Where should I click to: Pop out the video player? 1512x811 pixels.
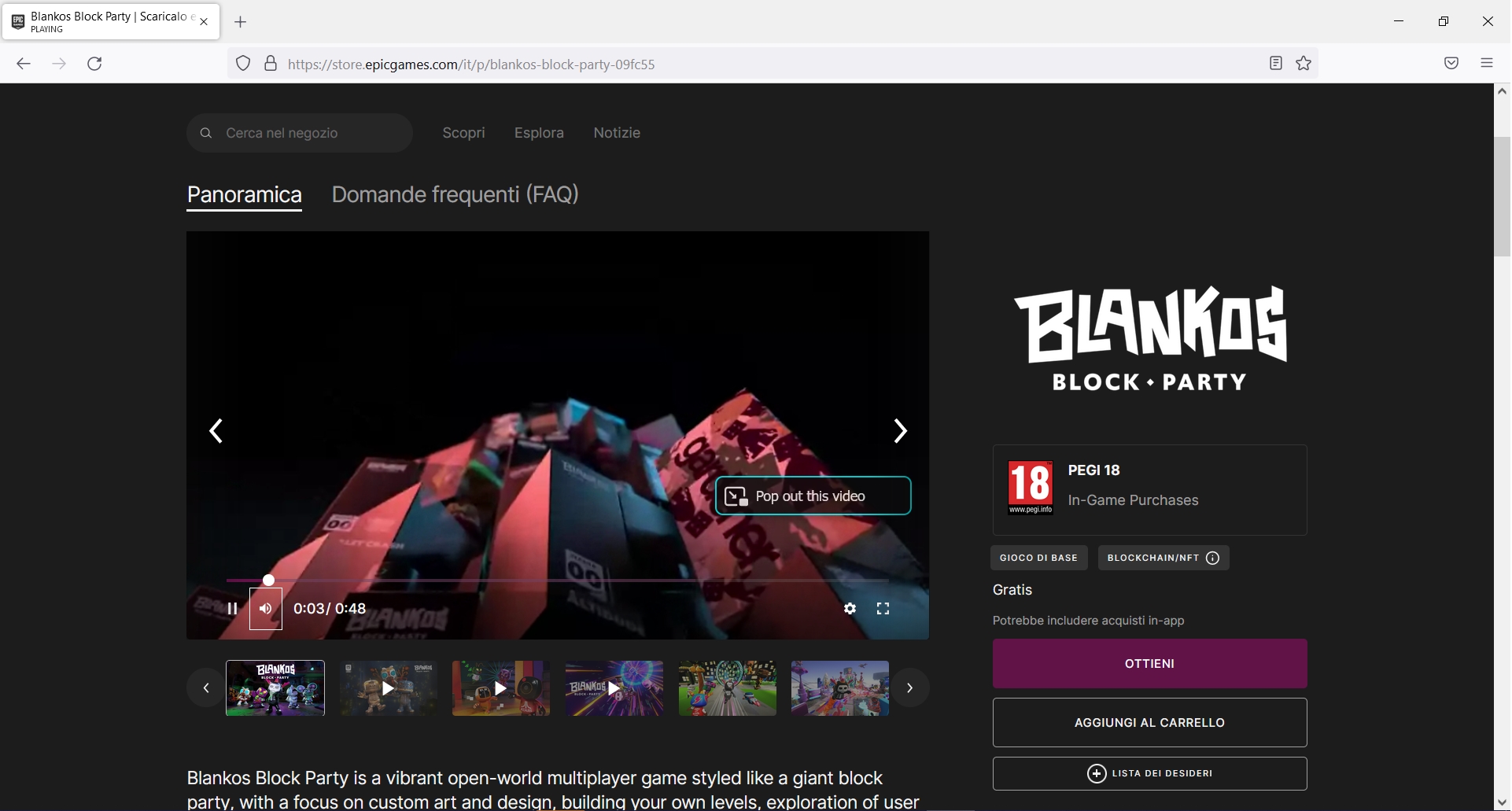click(x=813, y=496)
